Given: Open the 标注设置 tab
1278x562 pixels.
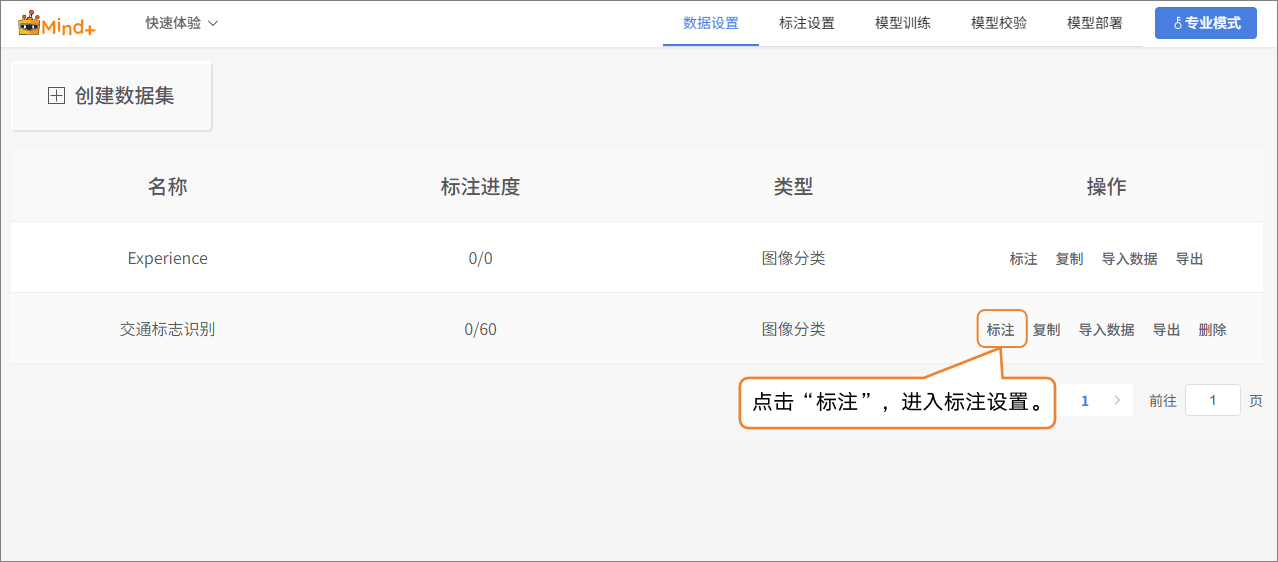Looking at the screenshot, I should tap(806, 23).
